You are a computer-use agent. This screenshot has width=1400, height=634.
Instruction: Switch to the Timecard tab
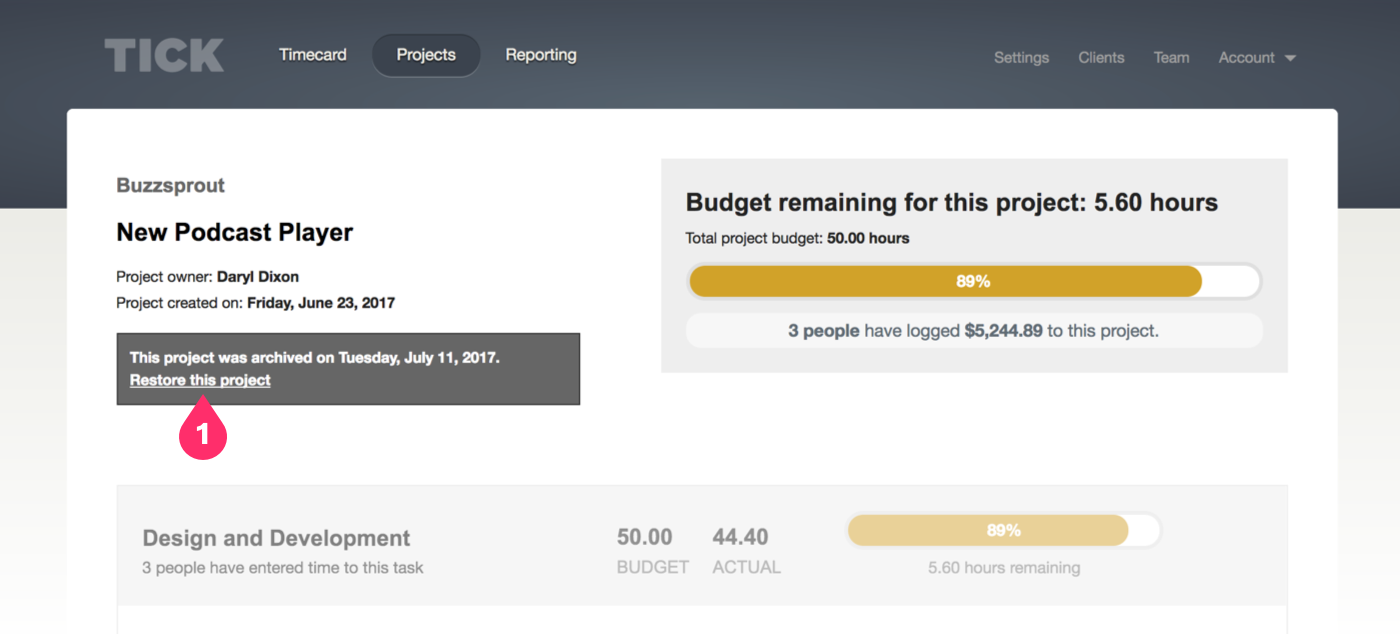coord(313,54)
